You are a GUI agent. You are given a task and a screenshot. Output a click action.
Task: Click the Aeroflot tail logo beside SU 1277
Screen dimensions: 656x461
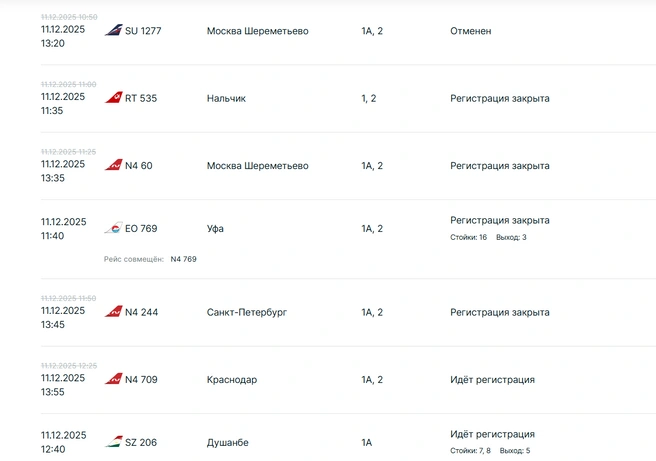point(113,30)
